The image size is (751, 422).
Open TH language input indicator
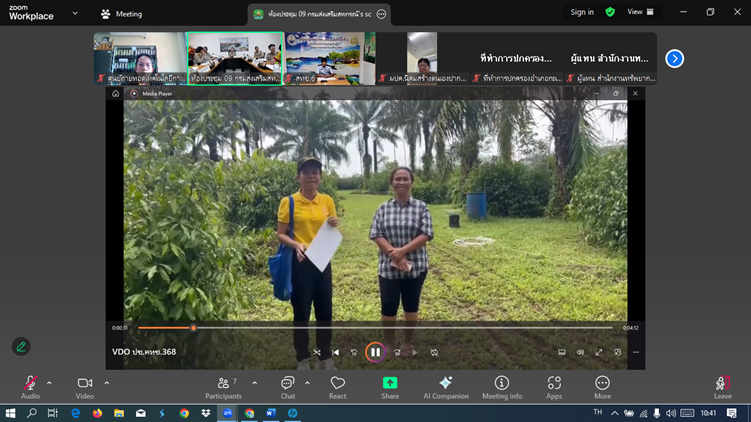point(598,412)
